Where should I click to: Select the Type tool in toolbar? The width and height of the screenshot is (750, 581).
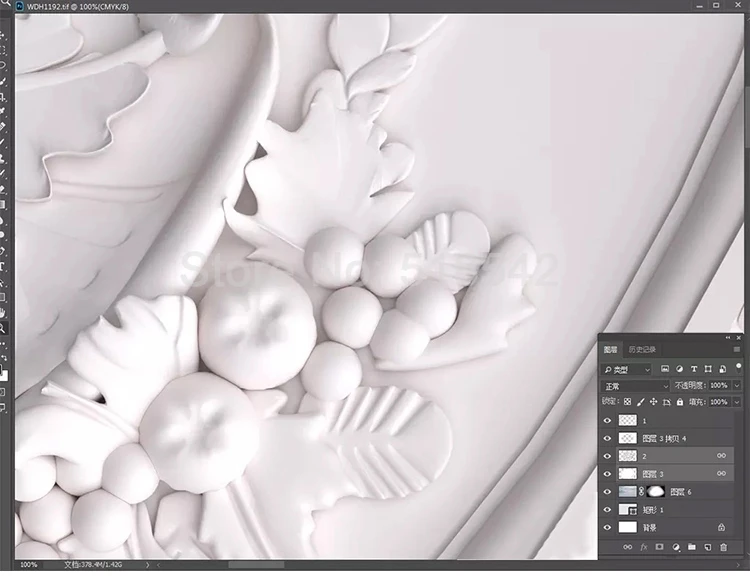[2, 267]
